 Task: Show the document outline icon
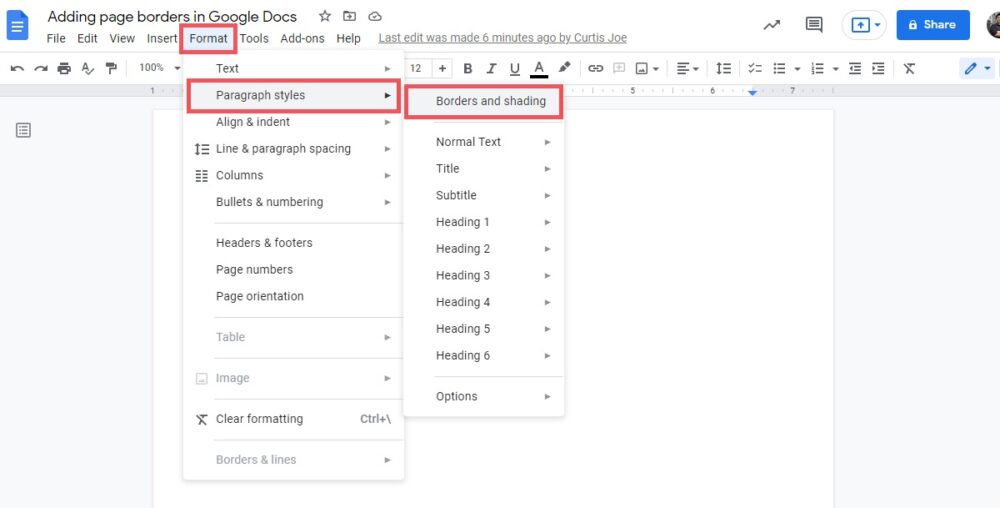[x=23, y=130]
